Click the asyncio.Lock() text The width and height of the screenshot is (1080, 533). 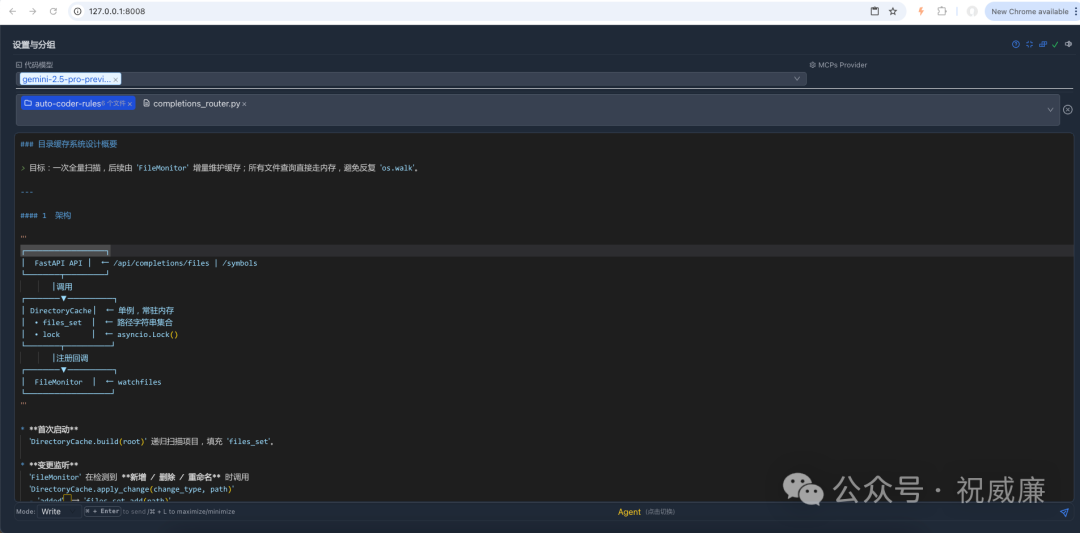pyautogui.click(x=147, y=335)
